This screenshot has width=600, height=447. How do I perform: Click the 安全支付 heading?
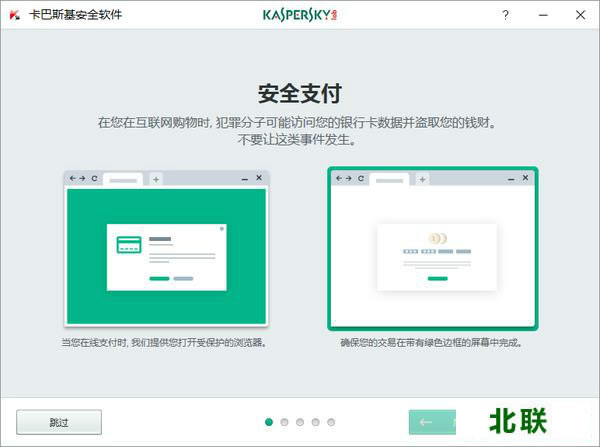click(300, 94)
